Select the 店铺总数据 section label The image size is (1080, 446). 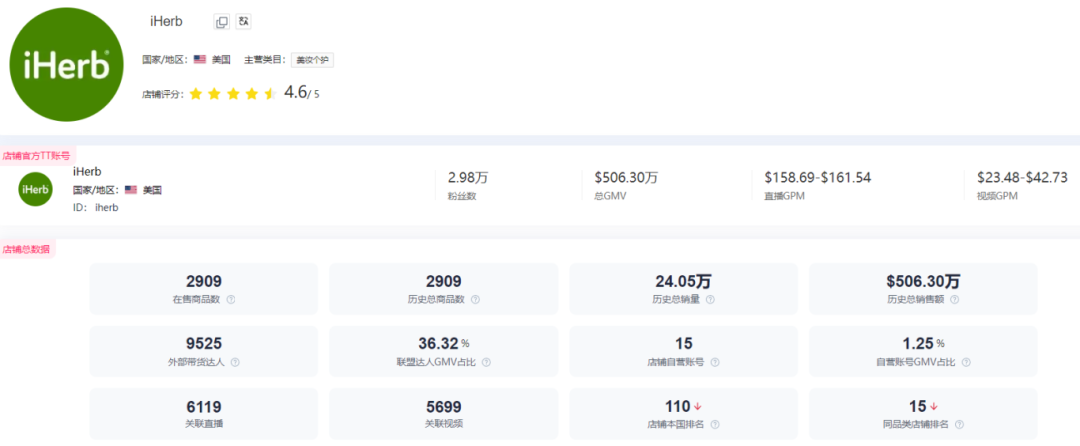(26, 249)
